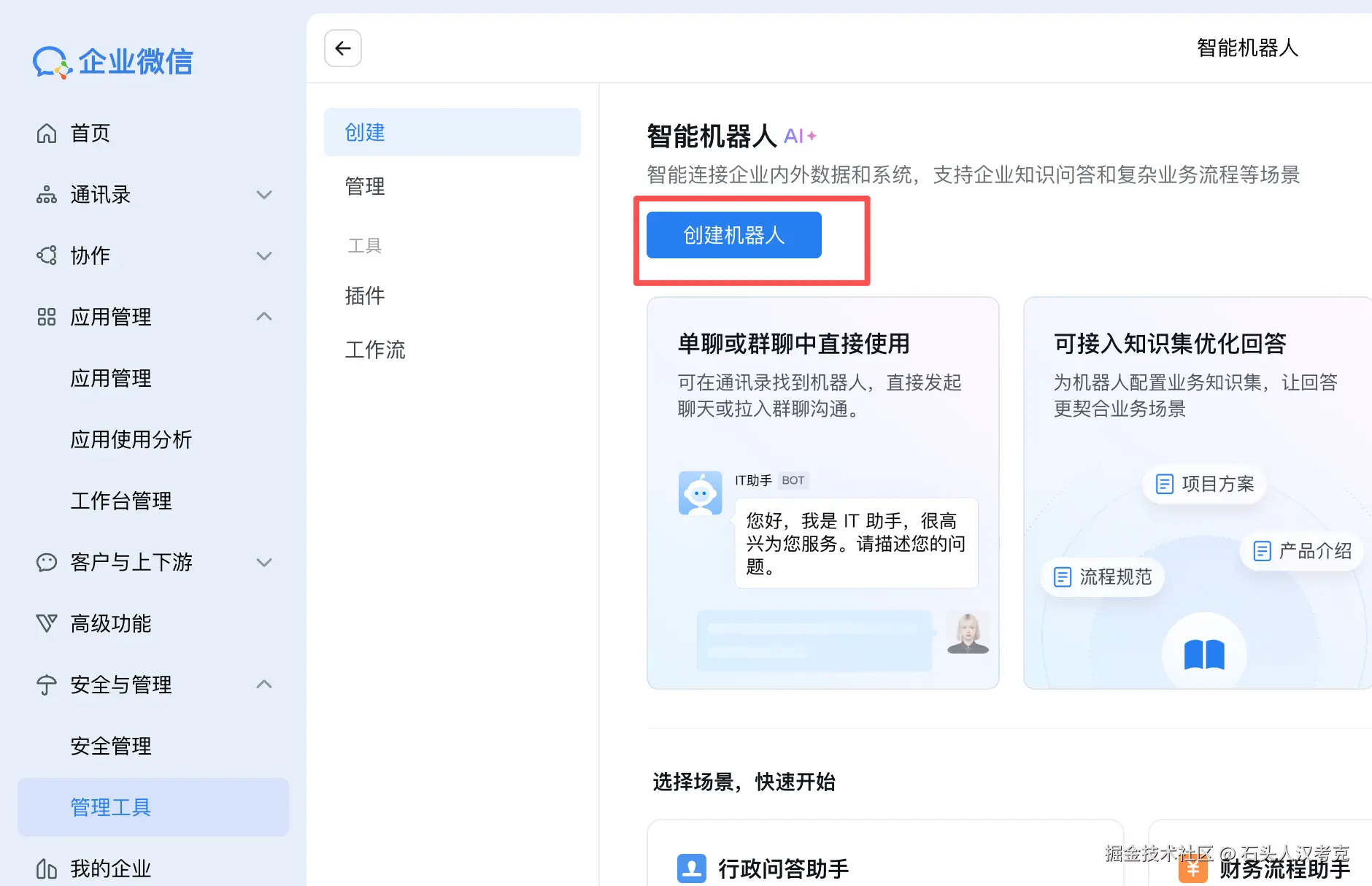Click the knowledge book icon

(x=1204, y=654)
